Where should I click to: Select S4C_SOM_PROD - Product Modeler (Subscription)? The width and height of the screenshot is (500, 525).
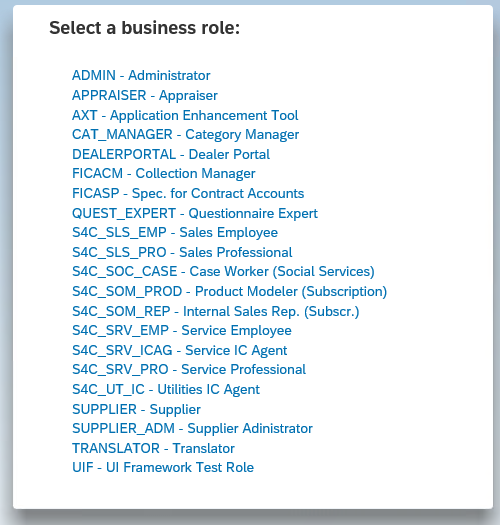tap(229, 291)
